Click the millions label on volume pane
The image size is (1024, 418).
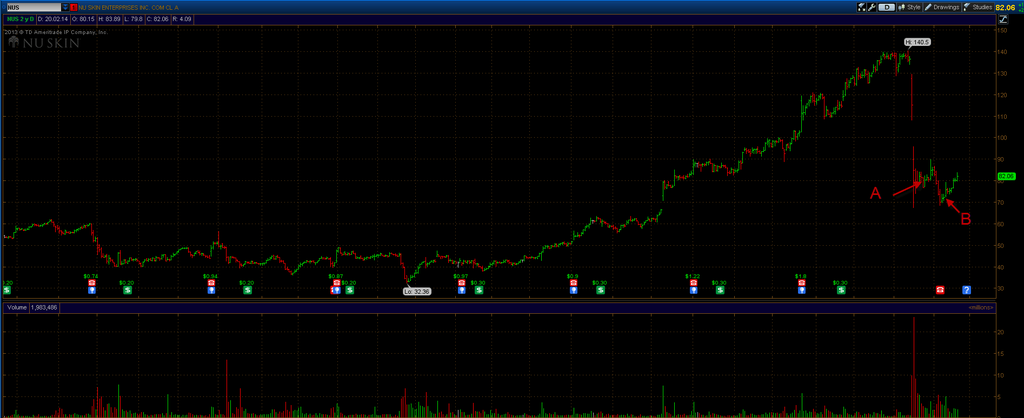981,307
